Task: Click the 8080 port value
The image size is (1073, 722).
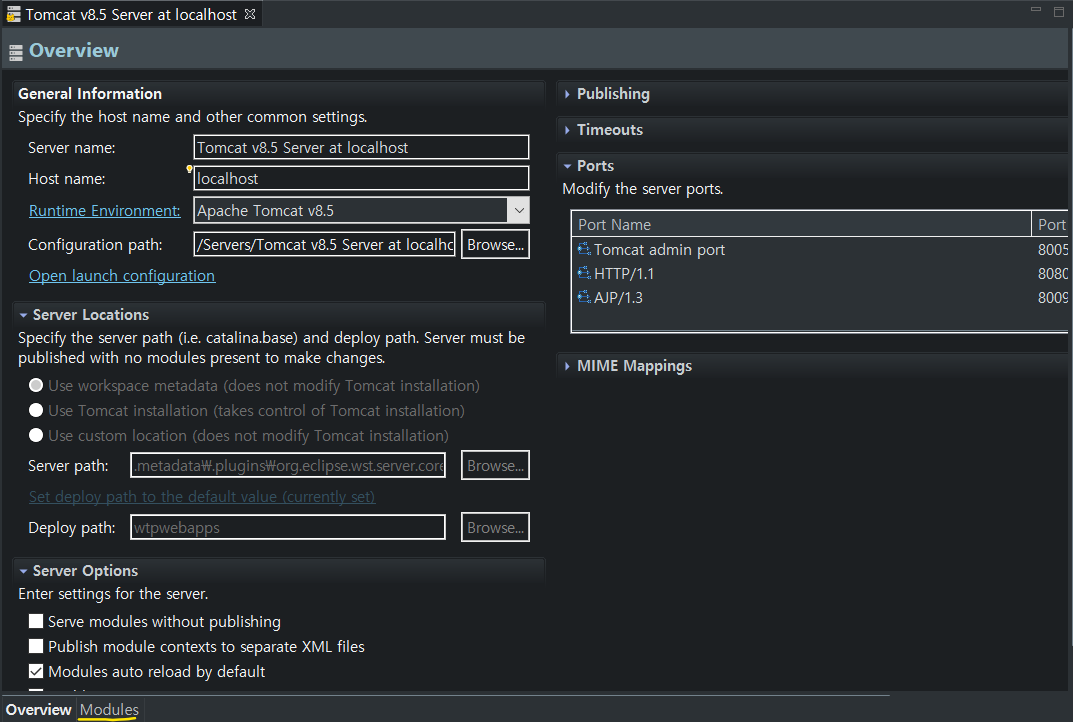Action: tap(1052, 274)
